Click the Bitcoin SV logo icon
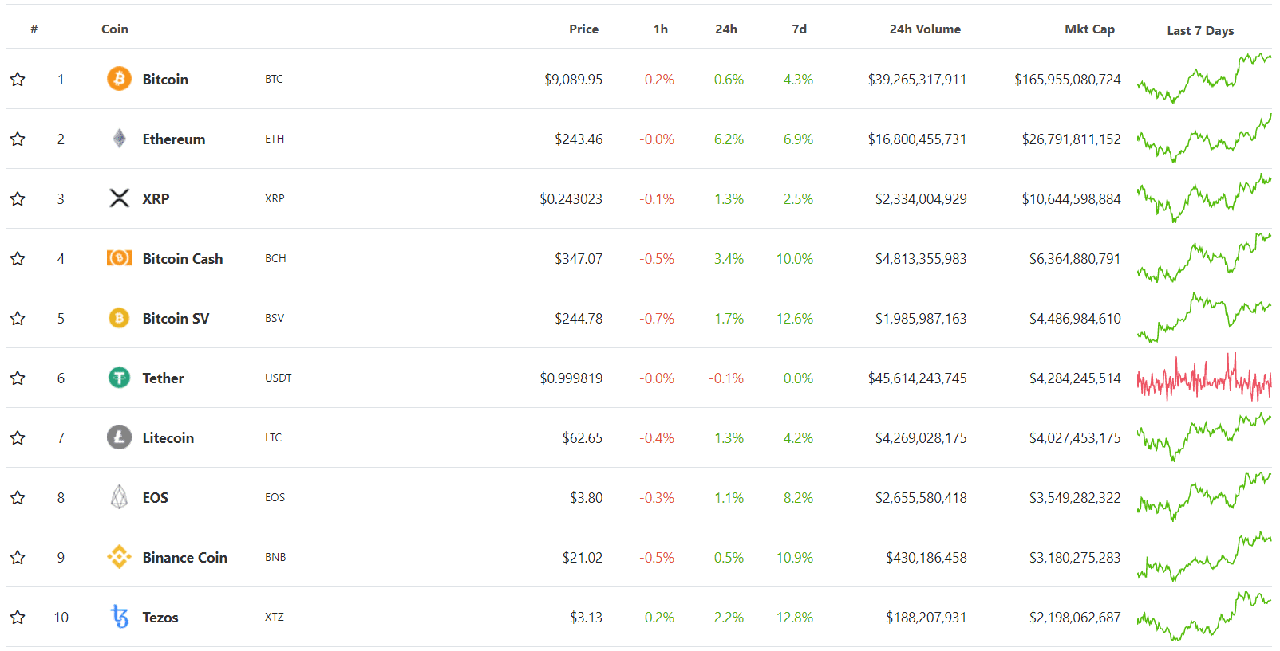The height and width of the screenshot is (651, 1280). [119, 318]
